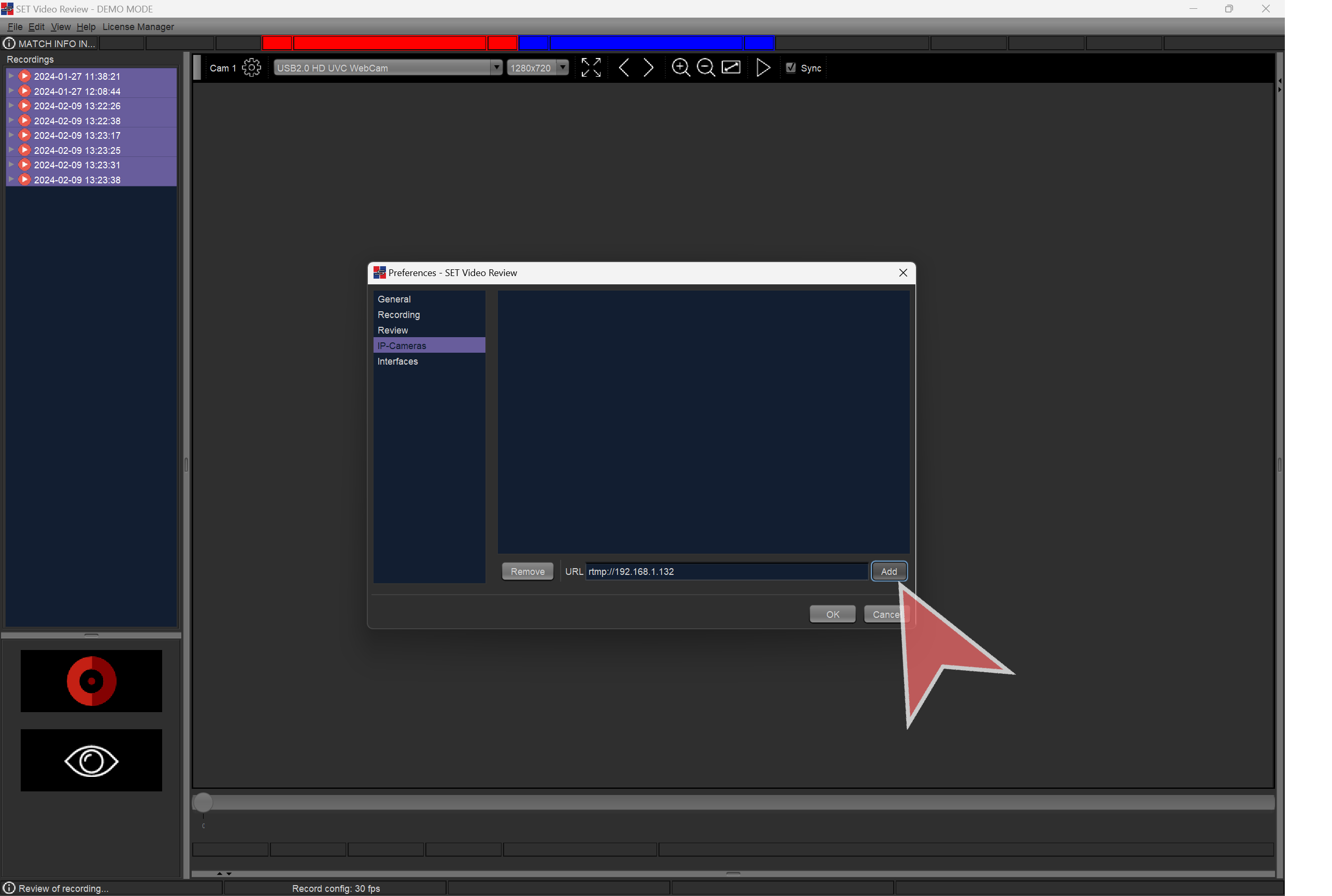Click the Add button
The height and width of the screenshot is (896, 1332).
(x=889, y=571)
